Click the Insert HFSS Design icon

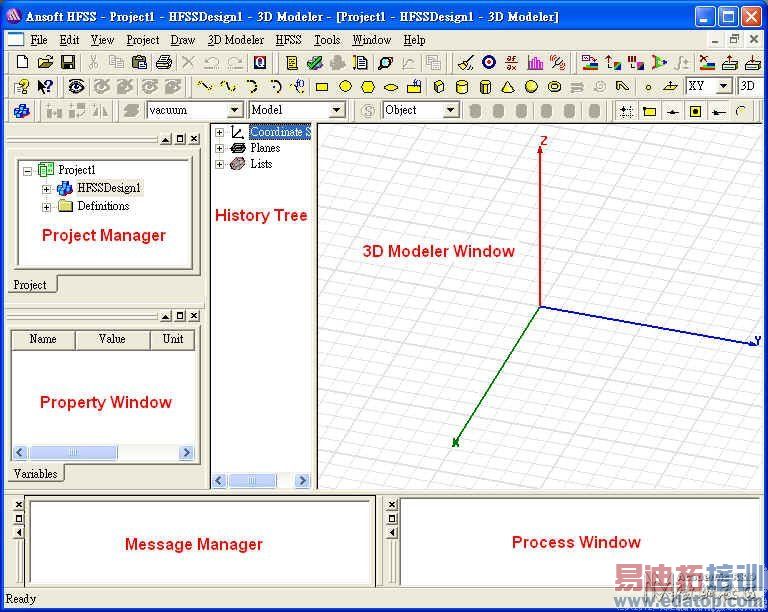(x=22, y=111)
